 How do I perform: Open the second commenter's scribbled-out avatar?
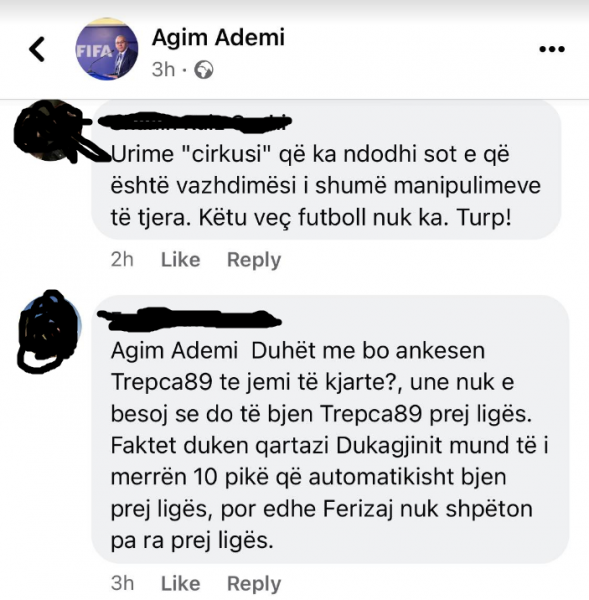[49, 331]
